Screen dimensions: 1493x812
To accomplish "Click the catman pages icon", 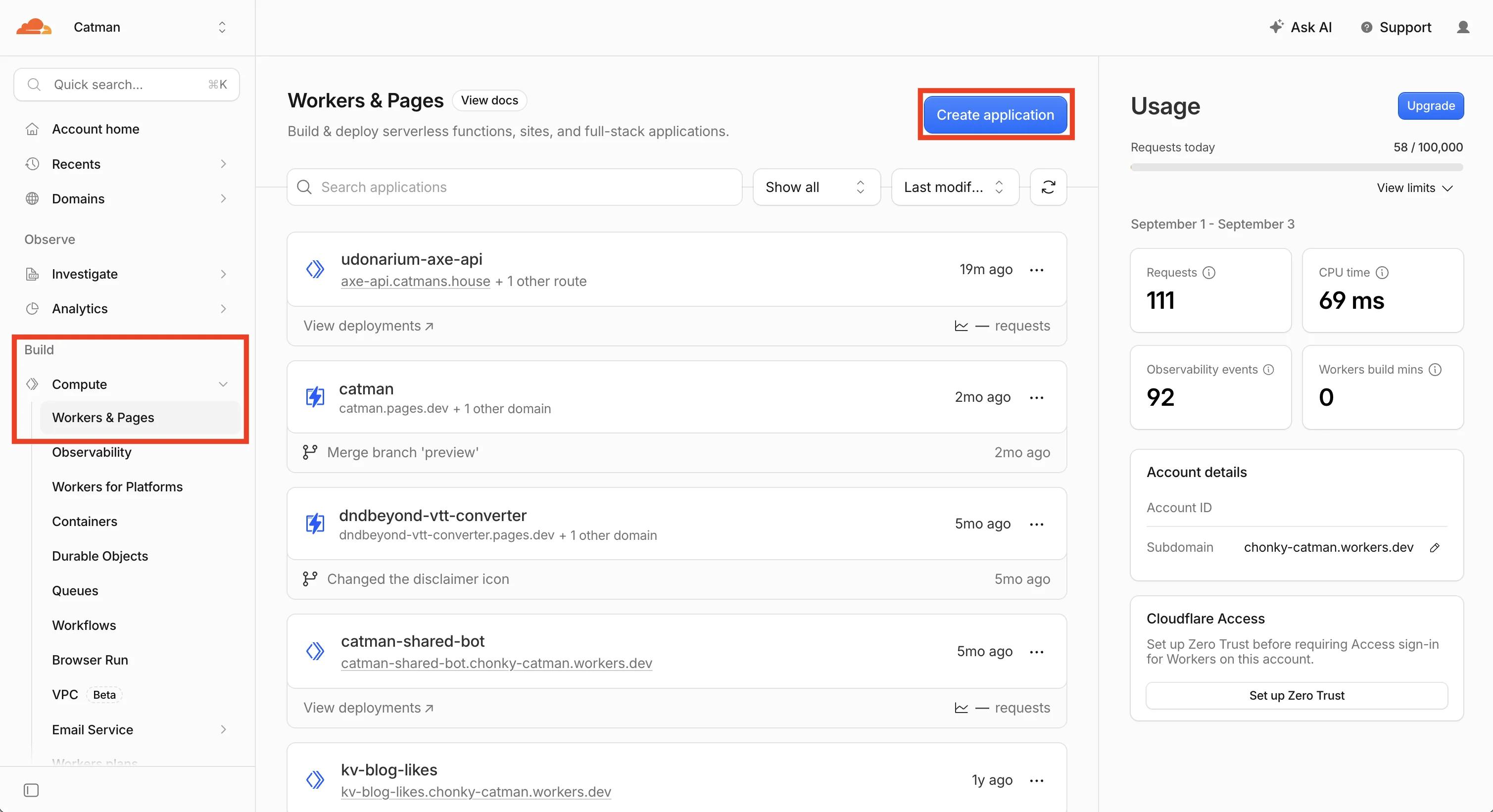I will (315, 397).
